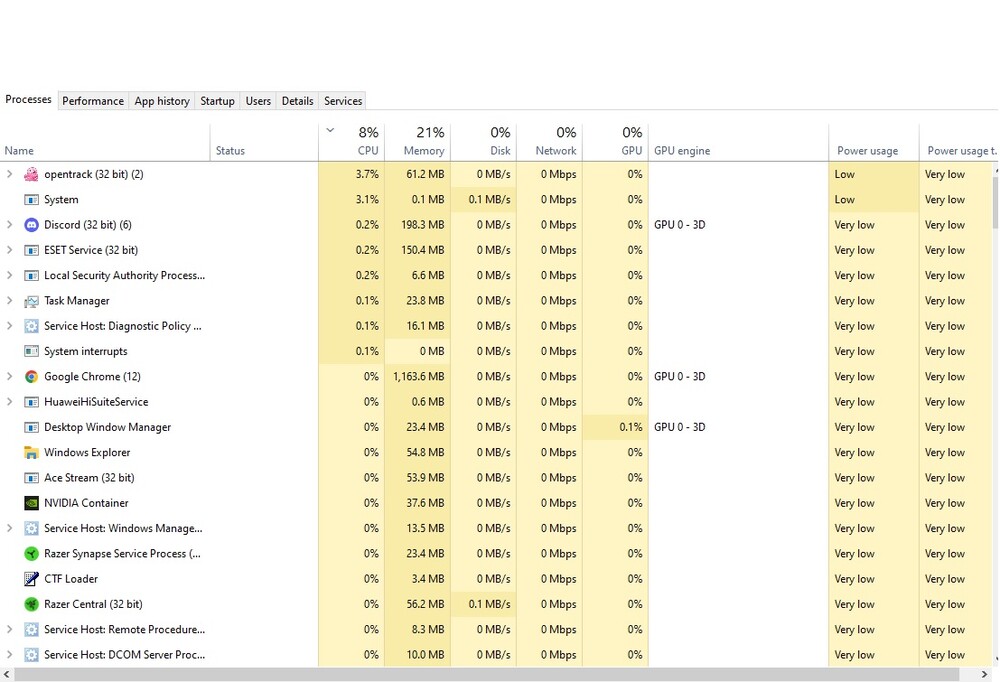Expand the Service Host: DCOM Server entry
Screen dimensions: 1000x682
click(x=9, y=654)
